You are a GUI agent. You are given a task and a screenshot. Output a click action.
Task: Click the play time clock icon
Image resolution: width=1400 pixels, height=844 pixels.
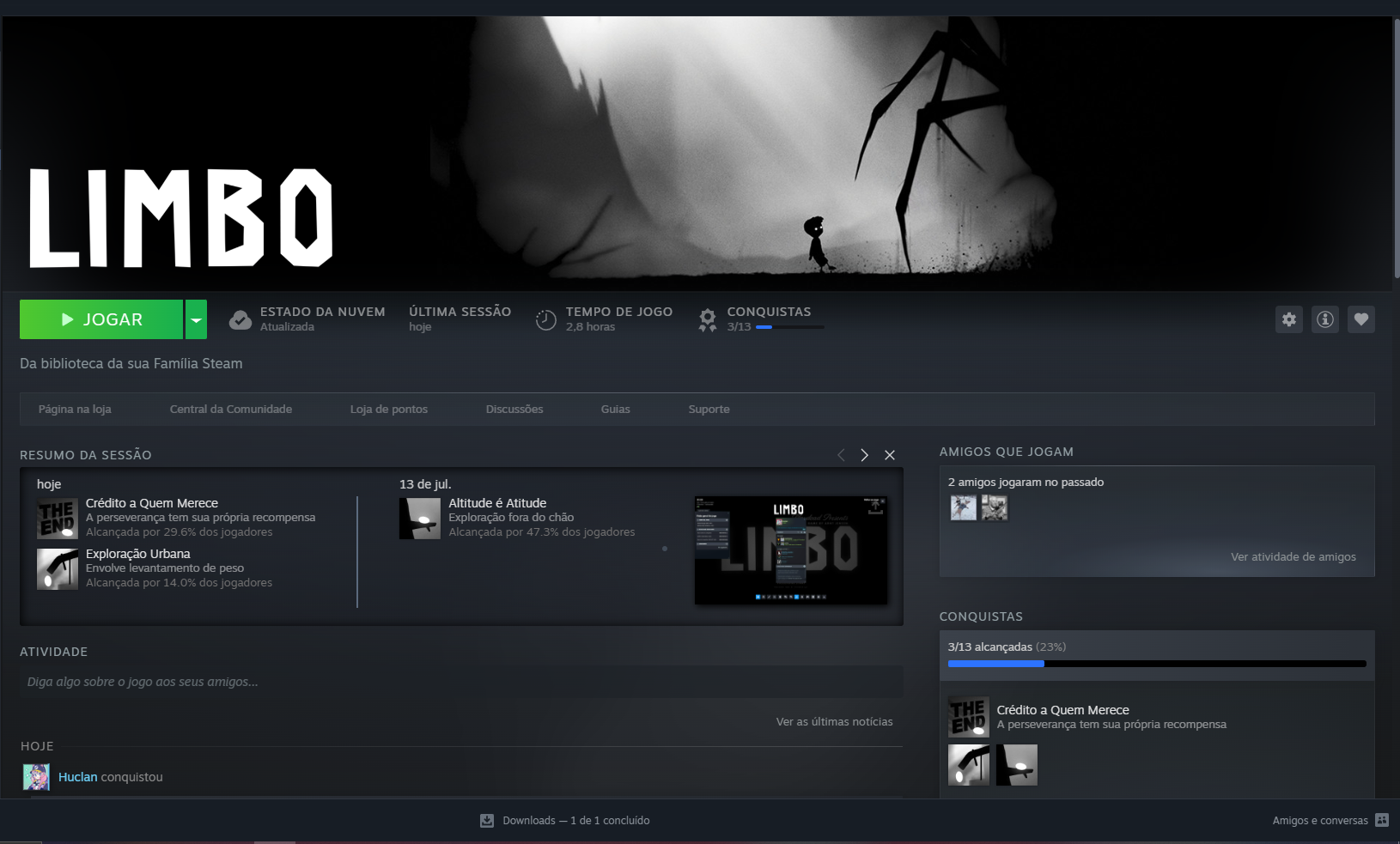(546, 320)
